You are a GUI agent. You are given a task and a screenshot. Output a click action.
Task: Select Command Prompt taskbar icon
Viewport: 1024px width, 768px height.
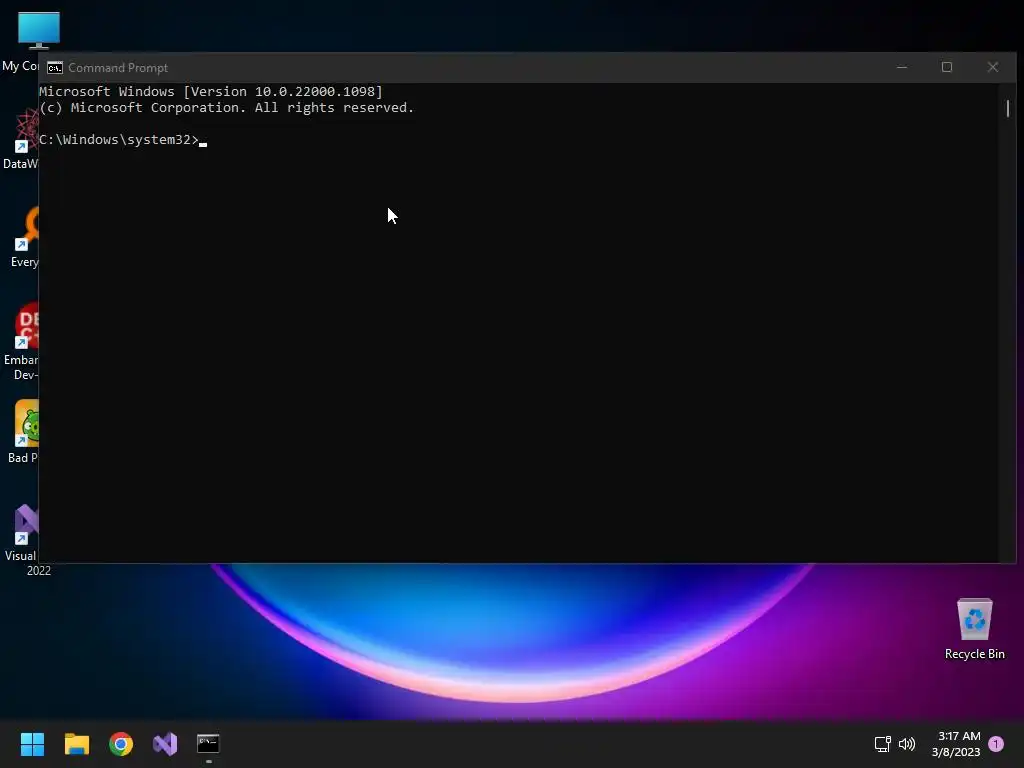click(x=208, y=744)
